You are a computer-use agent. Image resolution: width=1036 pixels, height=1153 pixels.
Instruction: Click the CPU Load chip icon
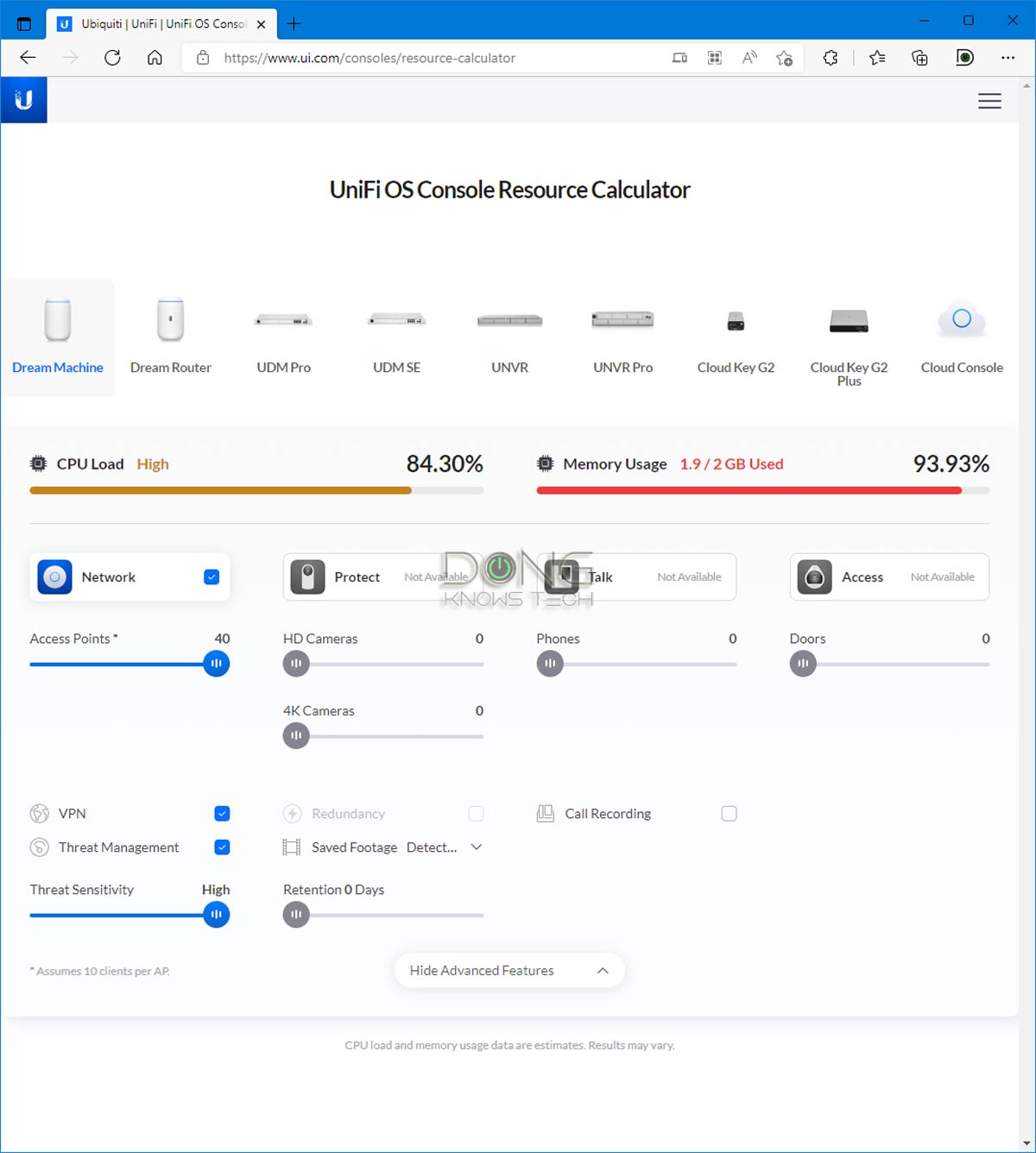[x=39, y=463]
